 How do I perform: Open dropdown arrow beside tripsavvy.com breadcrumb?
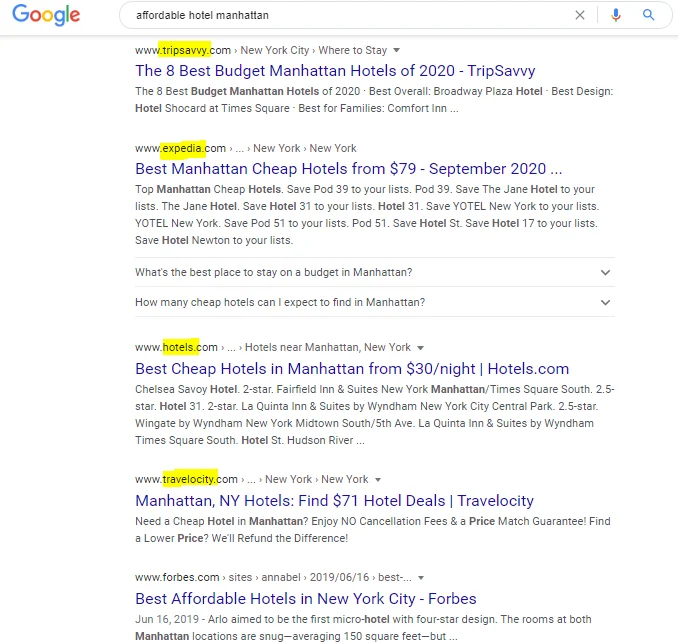point(397,51)
